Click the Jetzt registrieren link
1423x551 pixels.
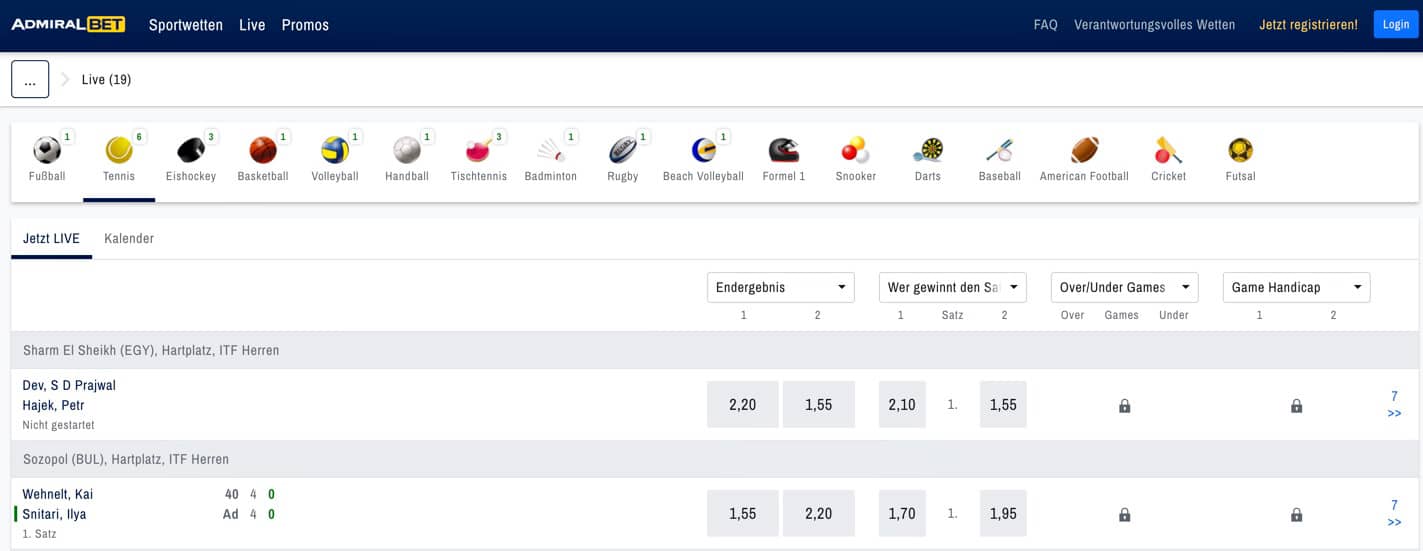coord(1308,25)
